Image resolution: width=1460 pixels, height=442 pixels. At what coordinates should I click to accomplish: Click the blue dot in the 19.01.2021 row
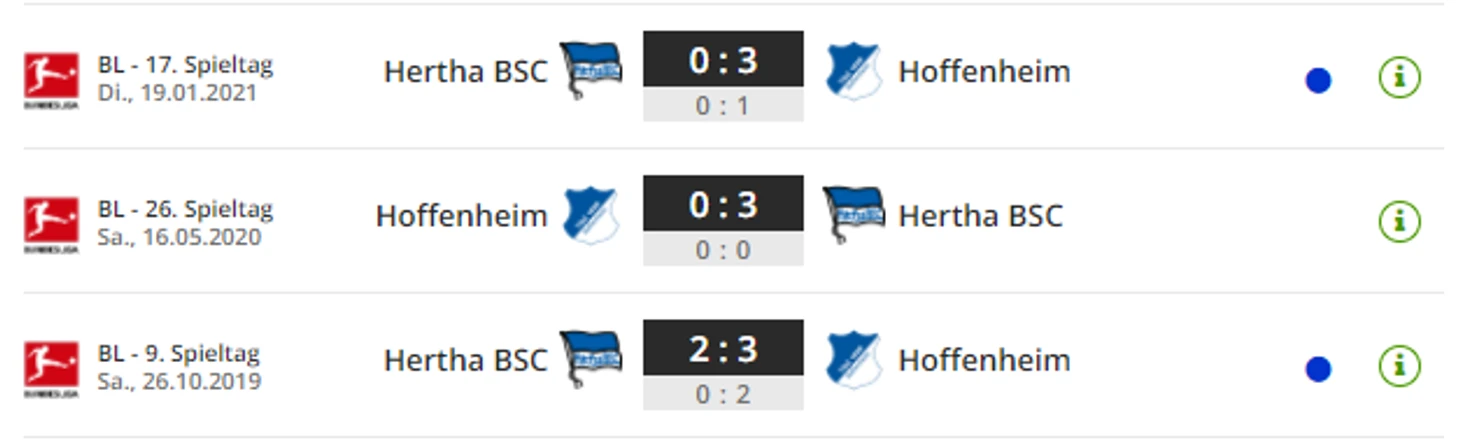(x=1318, y=81)
